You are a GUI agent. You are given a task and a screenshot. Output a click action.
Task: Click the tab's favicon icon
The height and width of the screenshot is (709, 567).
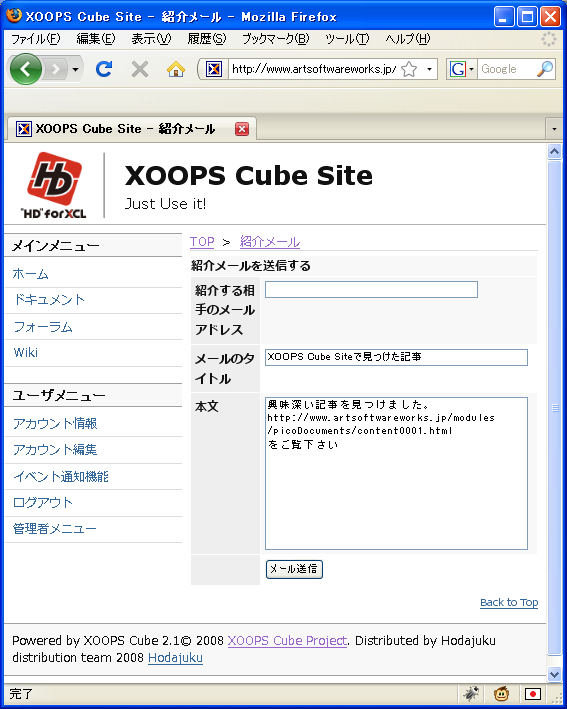click(24, 129)
